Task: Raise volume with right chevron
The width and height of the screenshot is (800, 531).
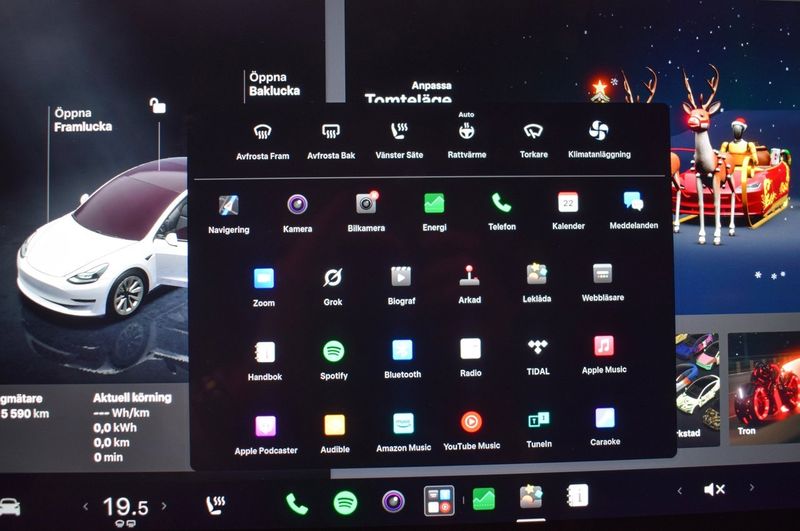Action: 752,488
